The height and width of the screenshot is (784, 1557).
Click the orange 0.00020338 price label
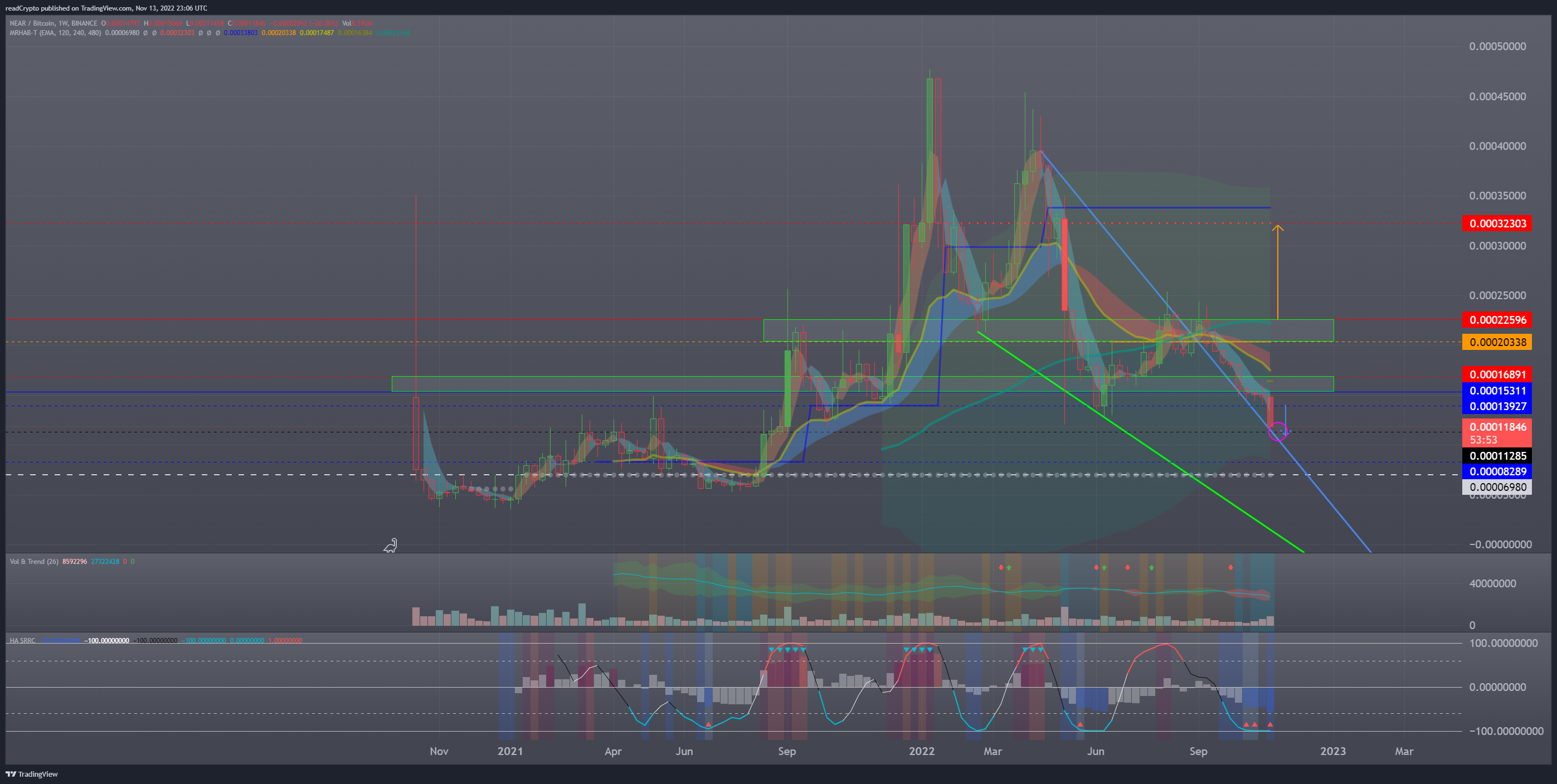tap(1497, 342)
